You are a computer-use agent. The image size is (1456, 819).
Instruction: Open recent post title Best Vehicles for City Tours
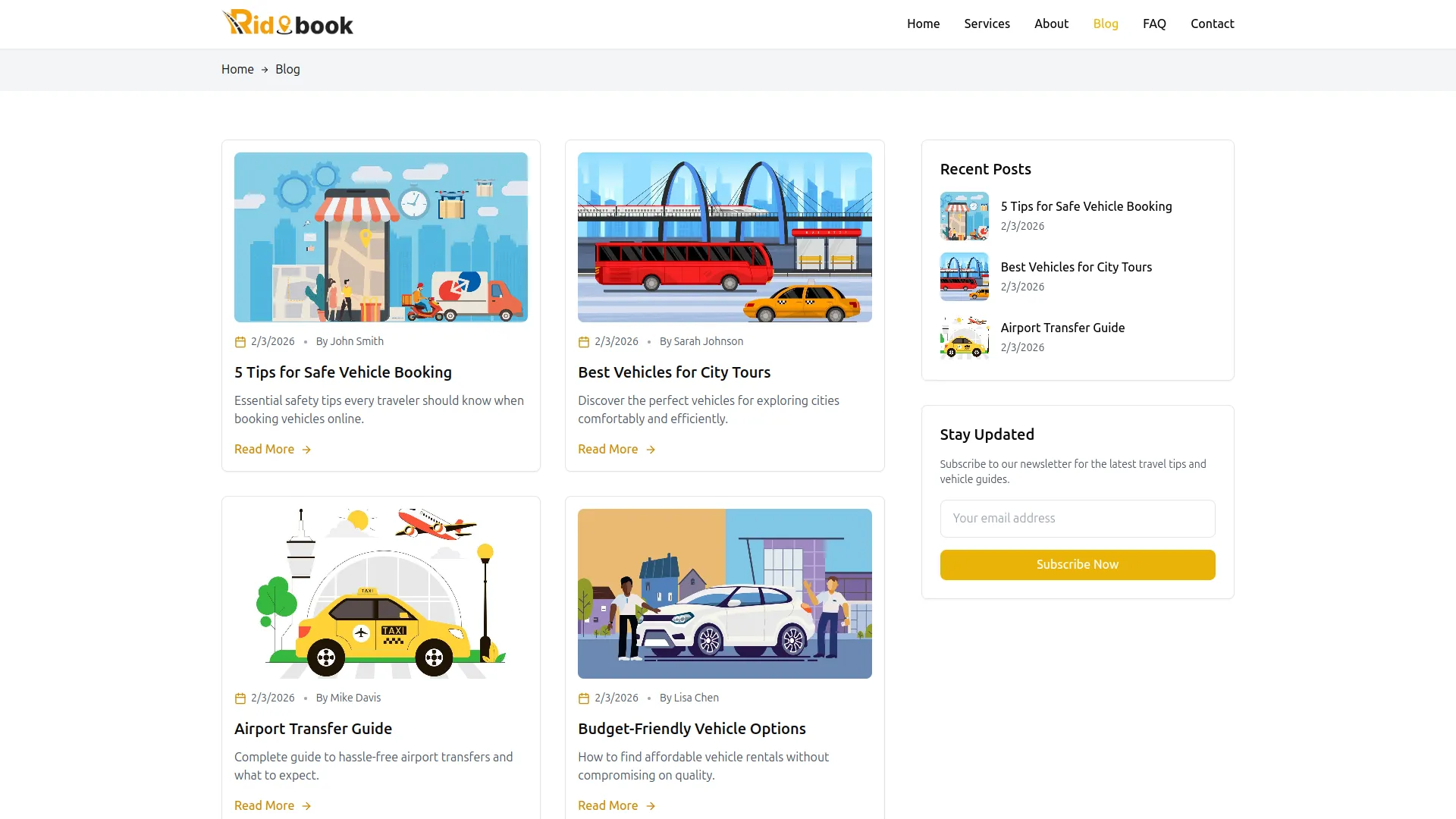[x=1075, y=267]
